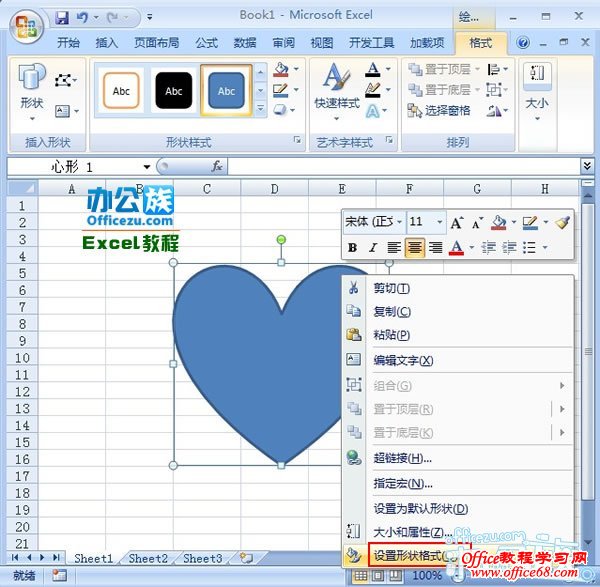The image size is (600, 587).
Task: Click the rotate icon in 排列 group
Action: [494, 111]
